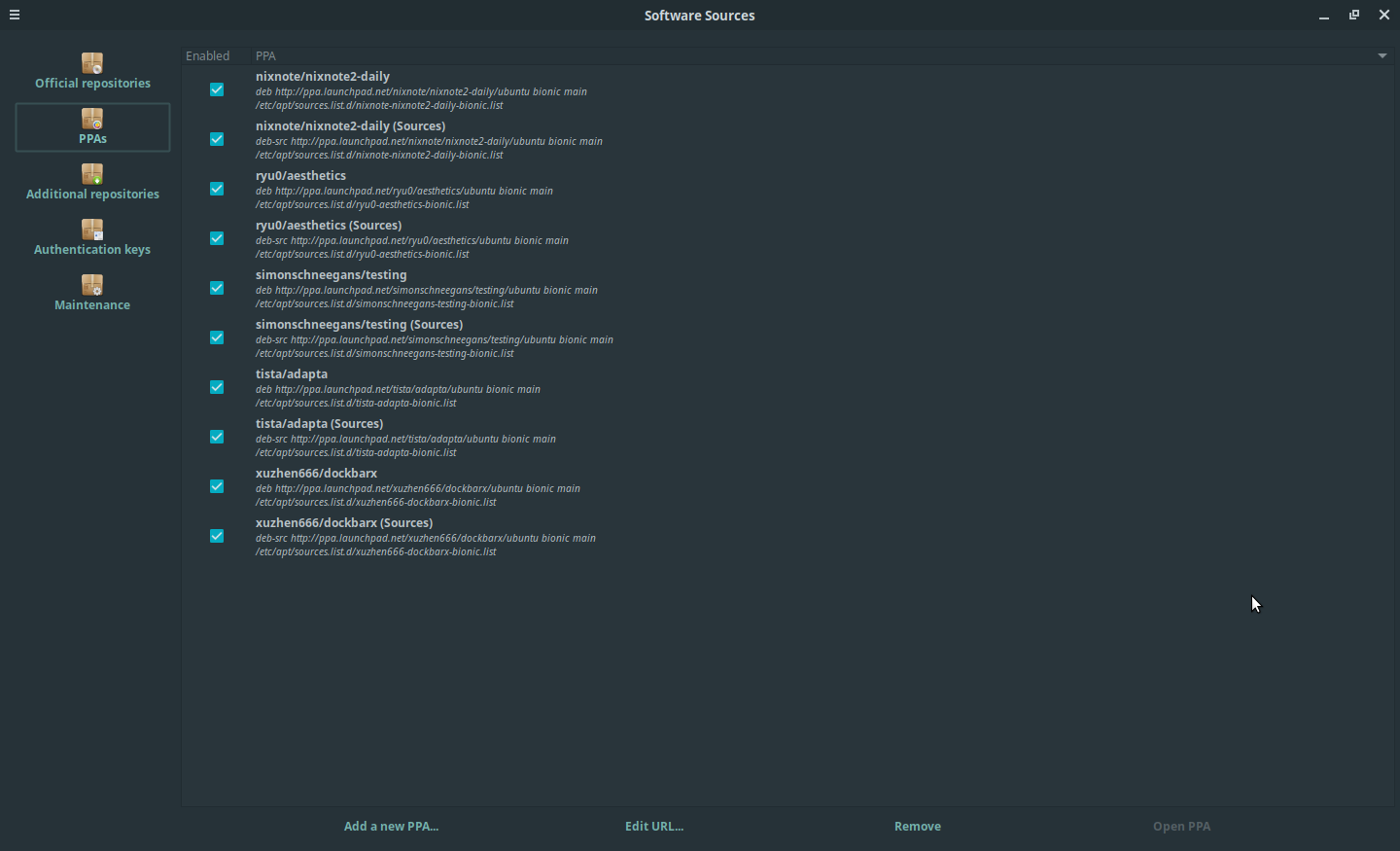Select the nixnote/nixnote2-daily row title
This screenshot has height=851, width=1400.
click(323, 77)
